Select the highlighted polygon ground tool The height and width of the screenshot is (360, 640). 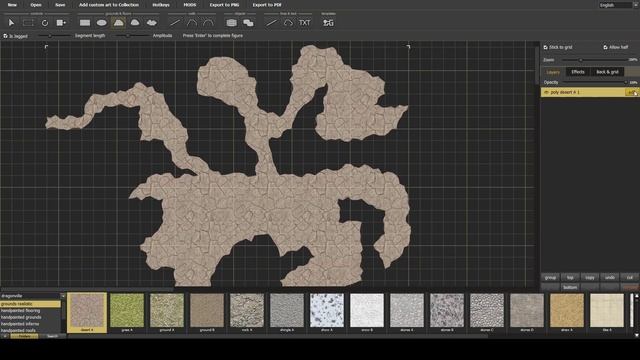pos(118,23)
